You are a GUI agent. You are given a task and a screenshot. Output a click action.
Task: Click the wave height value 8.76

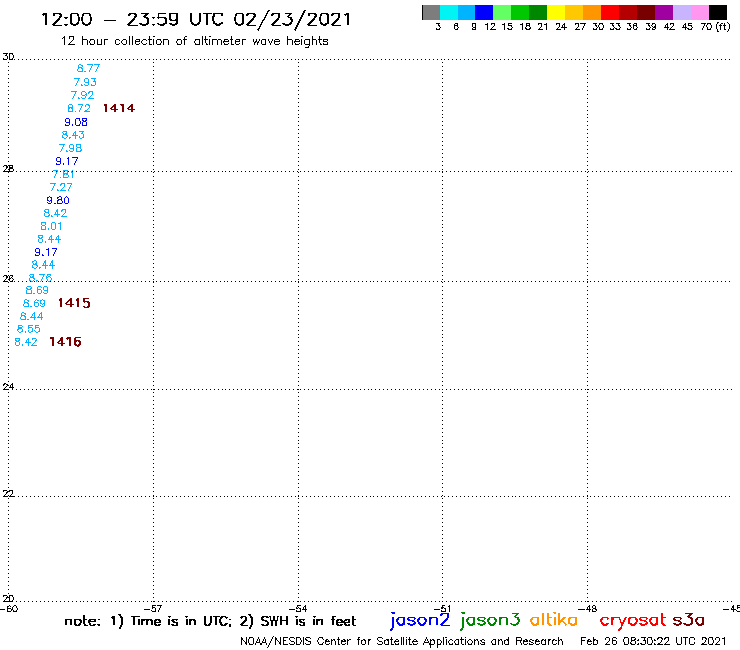[x=40, y=278]
